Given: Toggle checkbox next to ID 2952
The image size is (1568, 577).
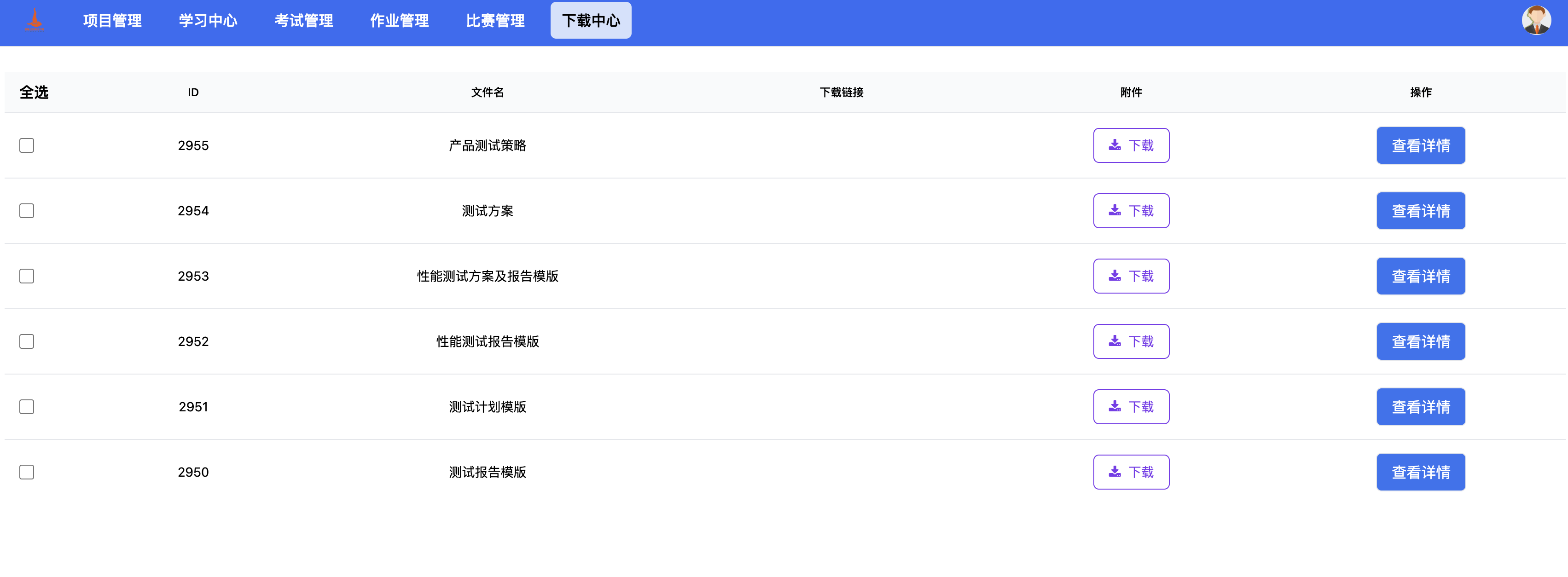Looking at the screenshot, I should (x=27, y=341).
